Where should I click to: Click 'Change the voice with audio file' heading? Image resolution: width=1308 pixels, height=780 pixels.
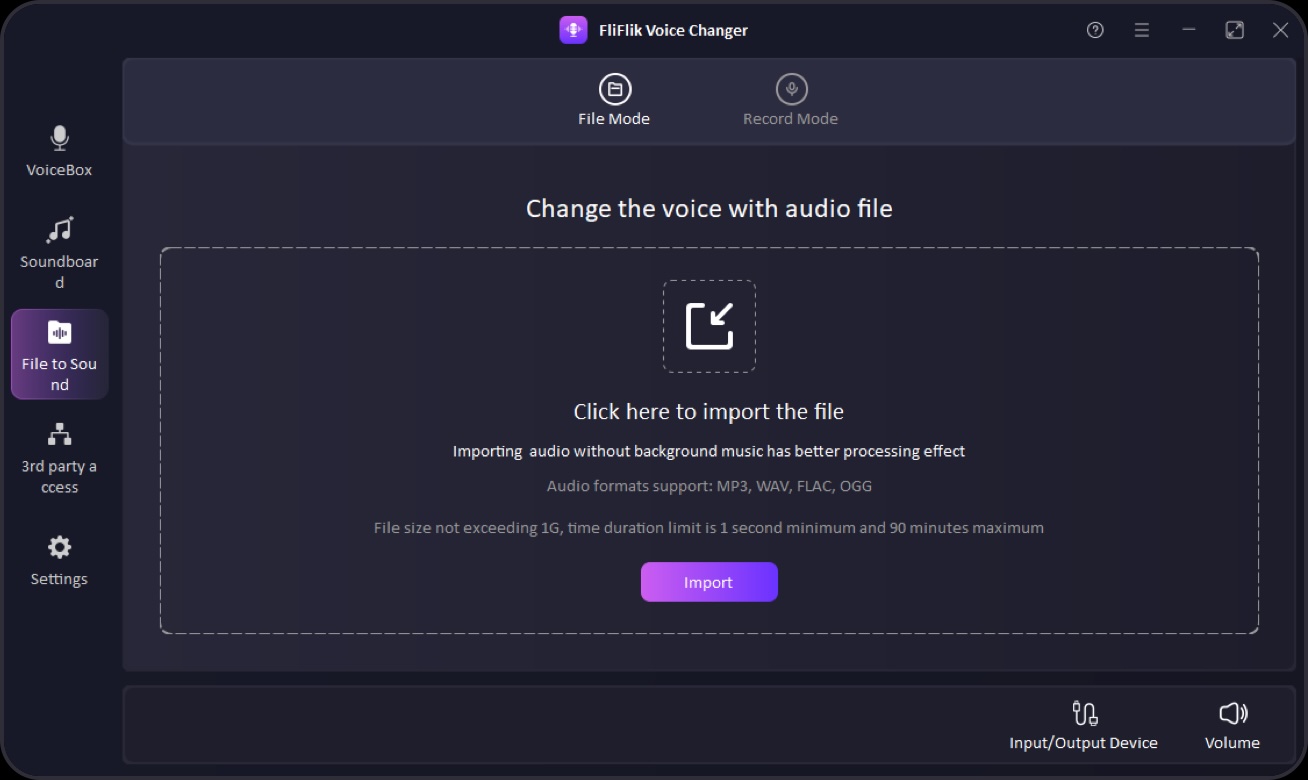click(709, 208)
